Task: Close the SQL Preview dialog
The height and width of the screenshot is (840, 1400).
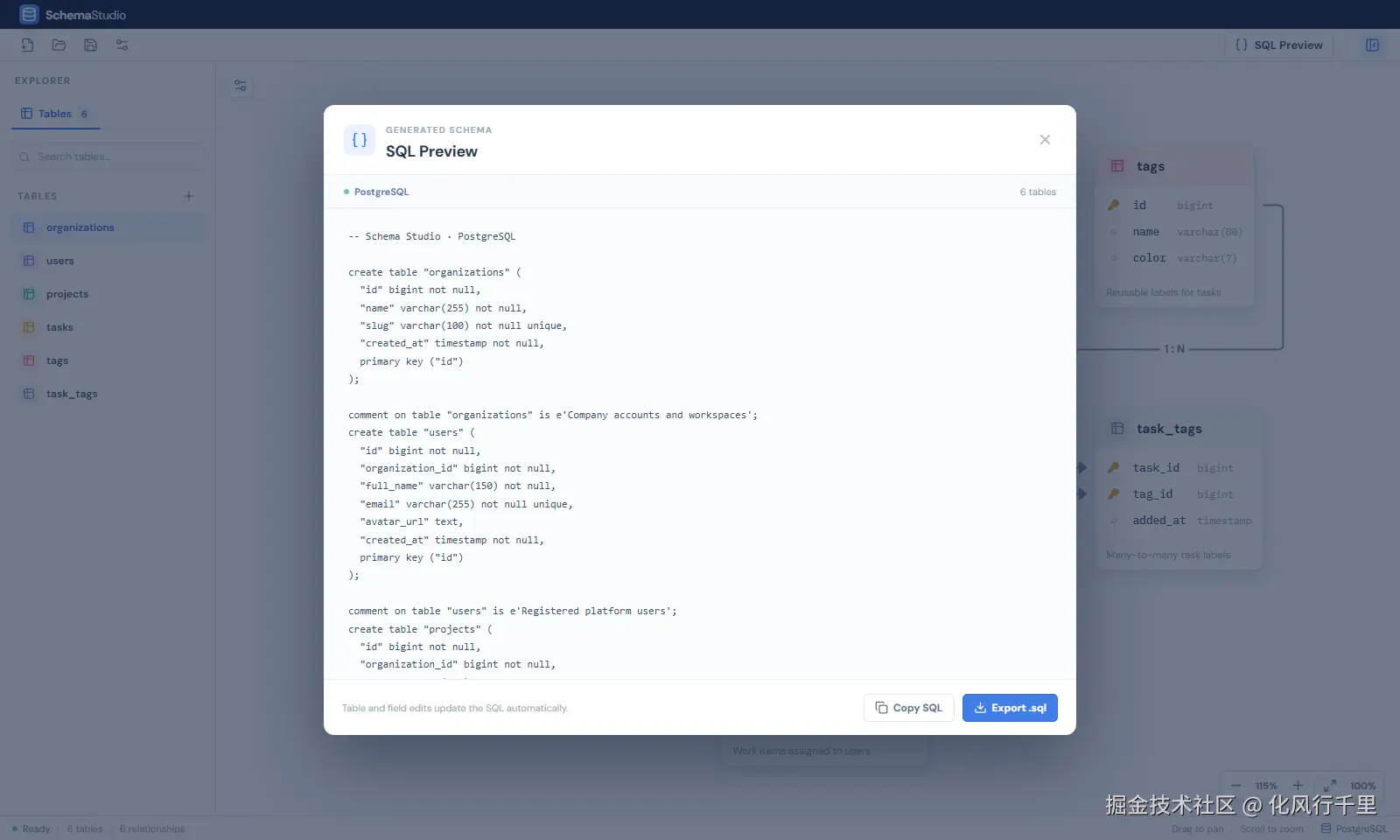Action: pyautogui.click(x=1045, y=140)
